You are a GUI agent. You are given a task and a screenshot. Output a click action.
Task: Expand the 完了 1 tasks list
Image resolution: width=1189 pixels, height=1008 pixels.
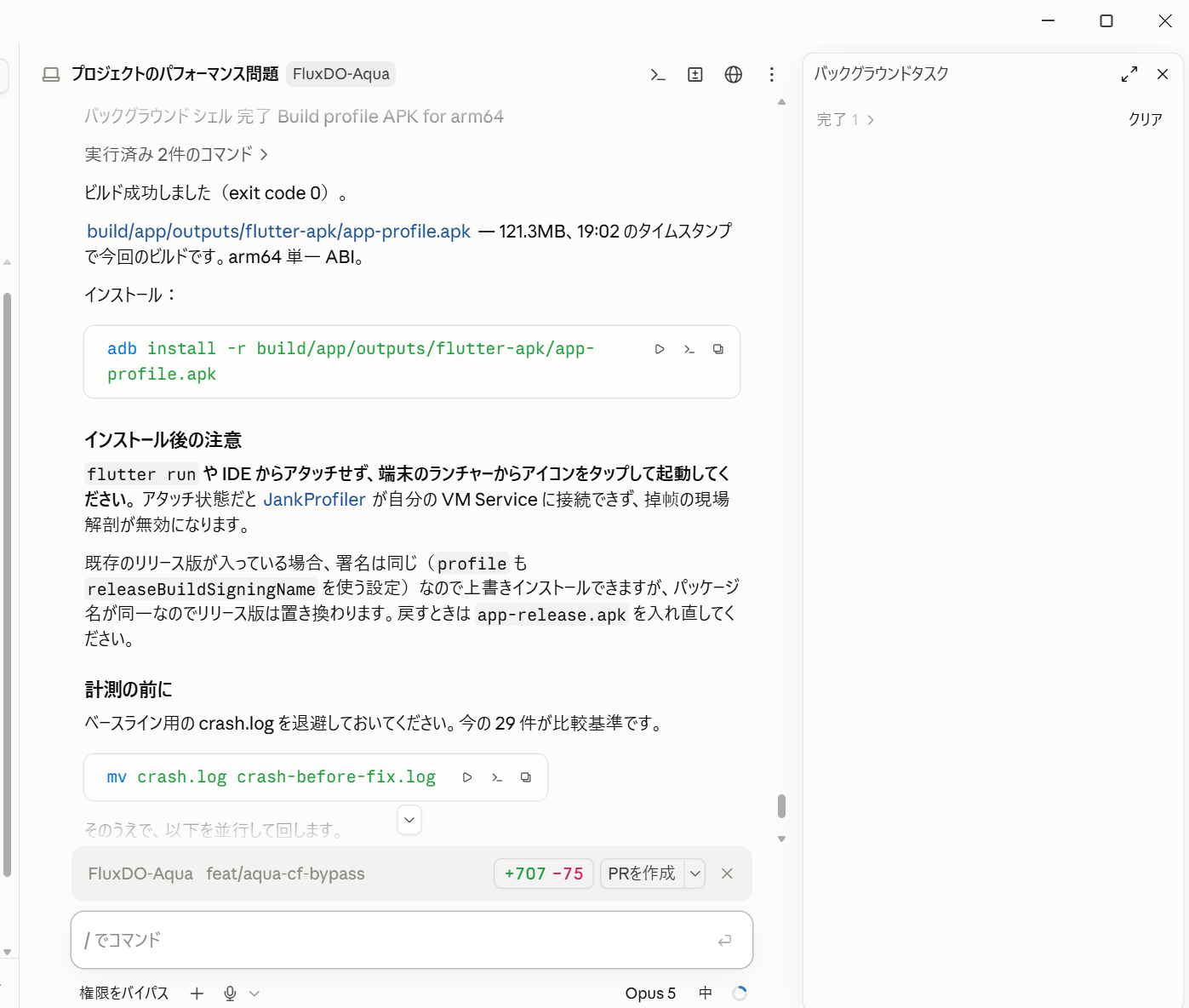(845, 120)
